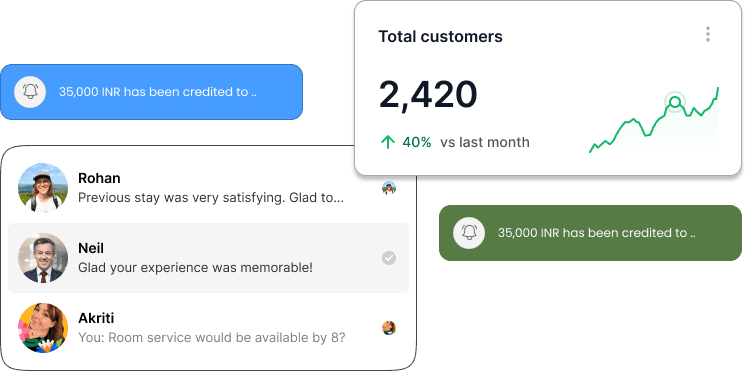Click the small Rohan read-receipt avatar
This screenshot has height=371, width=746.
coord(389,188)
